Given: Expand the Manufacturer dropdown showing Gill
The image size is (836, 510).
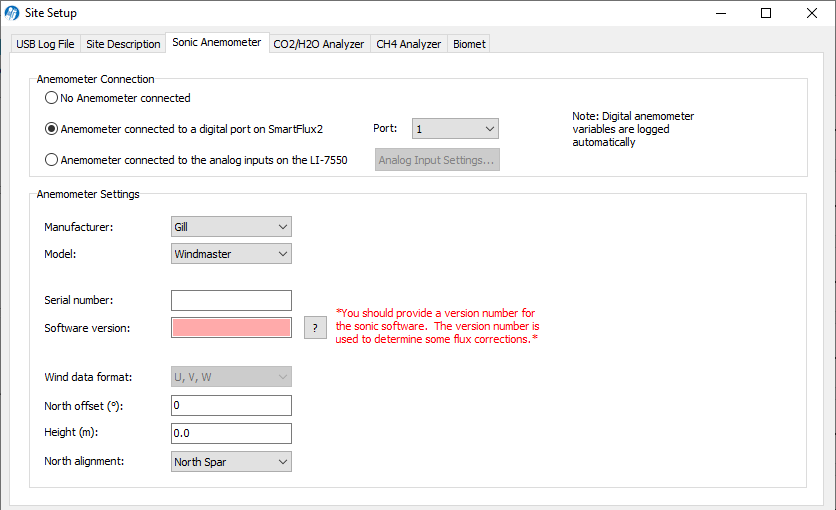Looking at the screenshot, I should pyautogui.click(x=231, y=226).
